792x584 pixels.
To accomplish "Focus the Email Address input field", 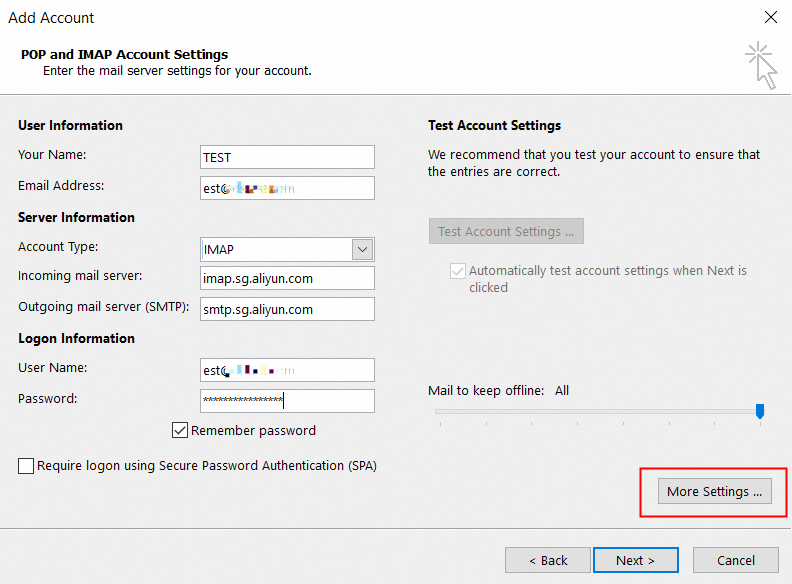I will click(x=287, y=188).
